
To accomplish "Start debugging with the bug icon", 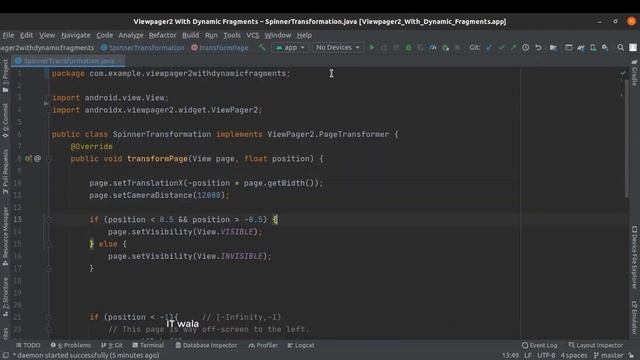I will [x=408, y=48].
